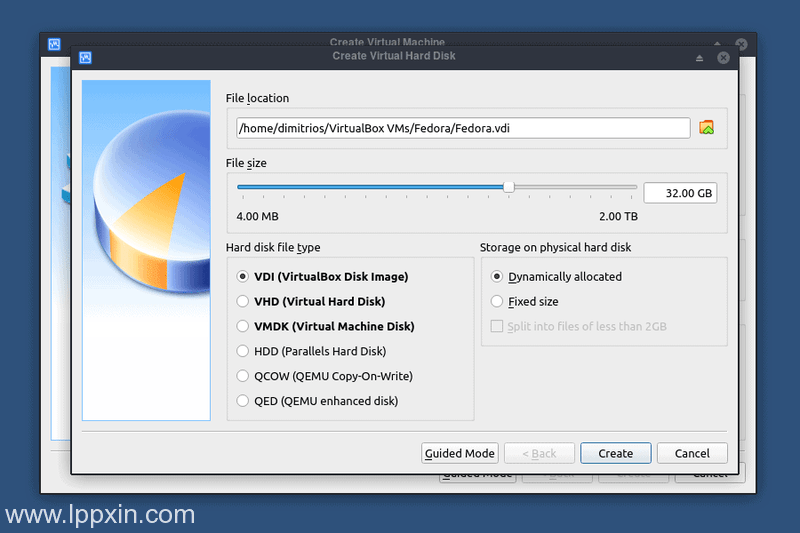Select VHD (Virtual Hard Disk) type

point(311,301)
